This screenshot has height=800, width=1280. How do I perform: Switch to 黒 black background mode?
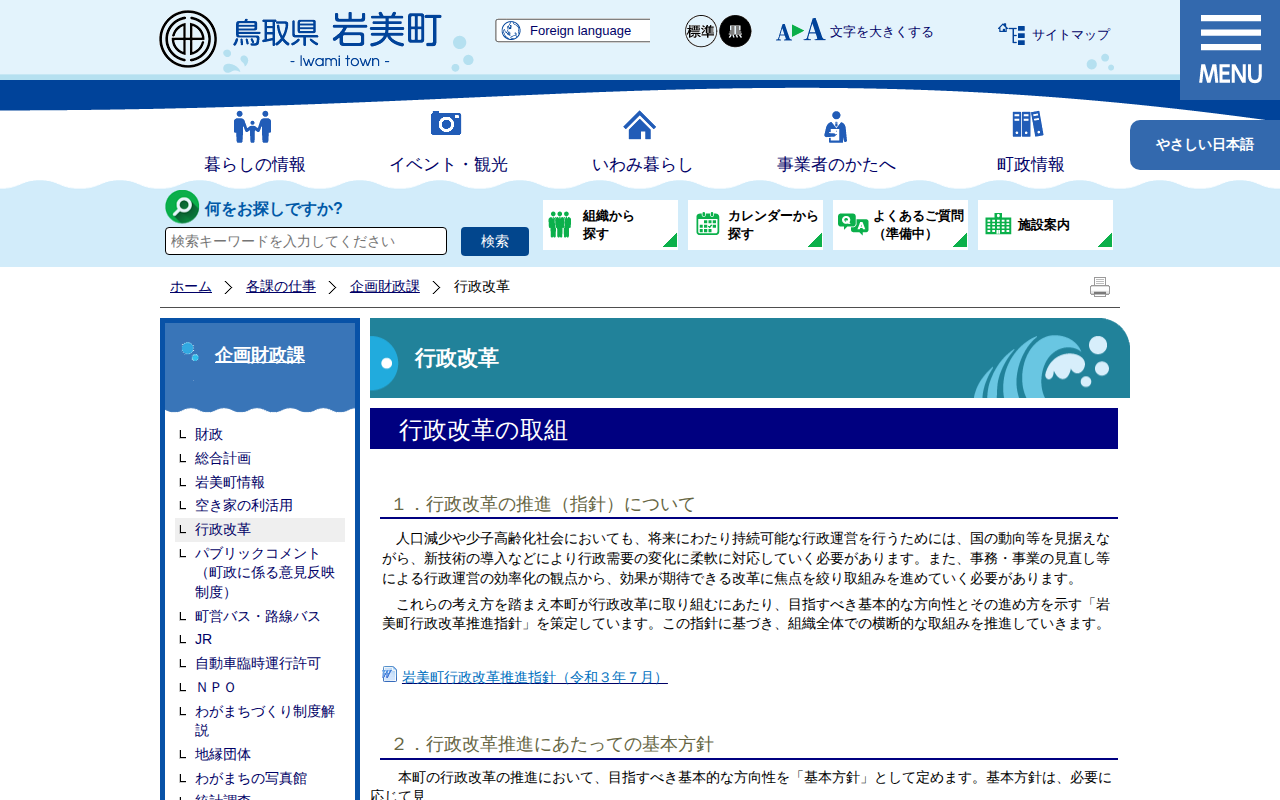tap(735, 31)
